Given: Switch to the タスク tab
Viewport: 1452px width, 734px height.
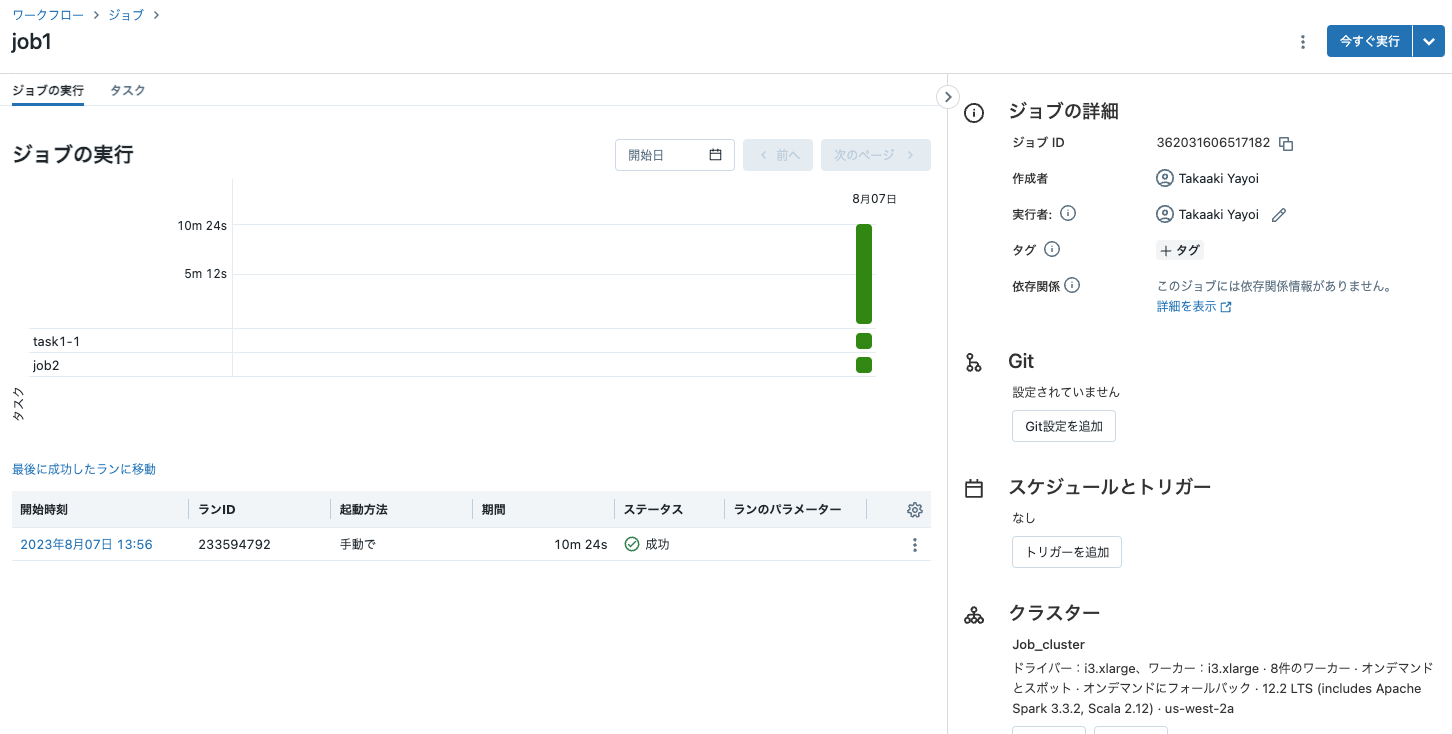Looking at the screenshot, I should point(128,91).
